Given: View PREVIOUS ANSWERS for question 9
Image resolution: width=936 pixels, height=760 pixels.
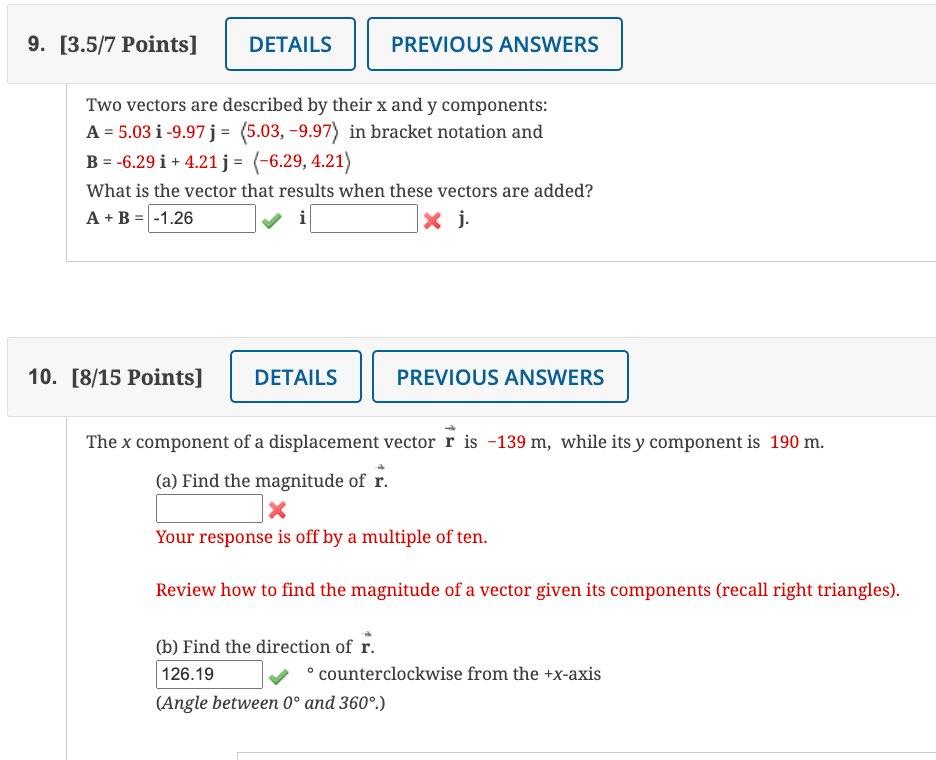Looking at the screenshot, I should click(x=495, y=44).
